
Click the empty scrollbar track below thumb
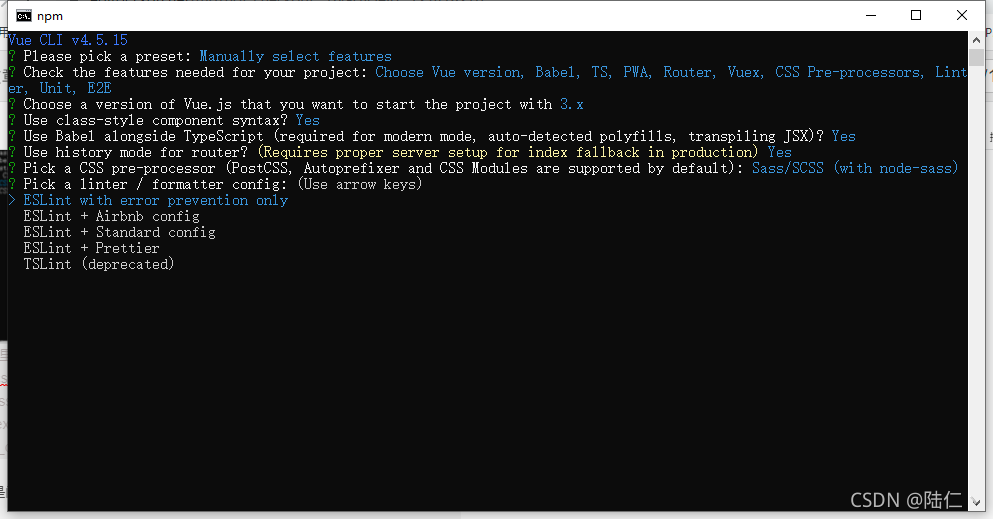(976, 278)
